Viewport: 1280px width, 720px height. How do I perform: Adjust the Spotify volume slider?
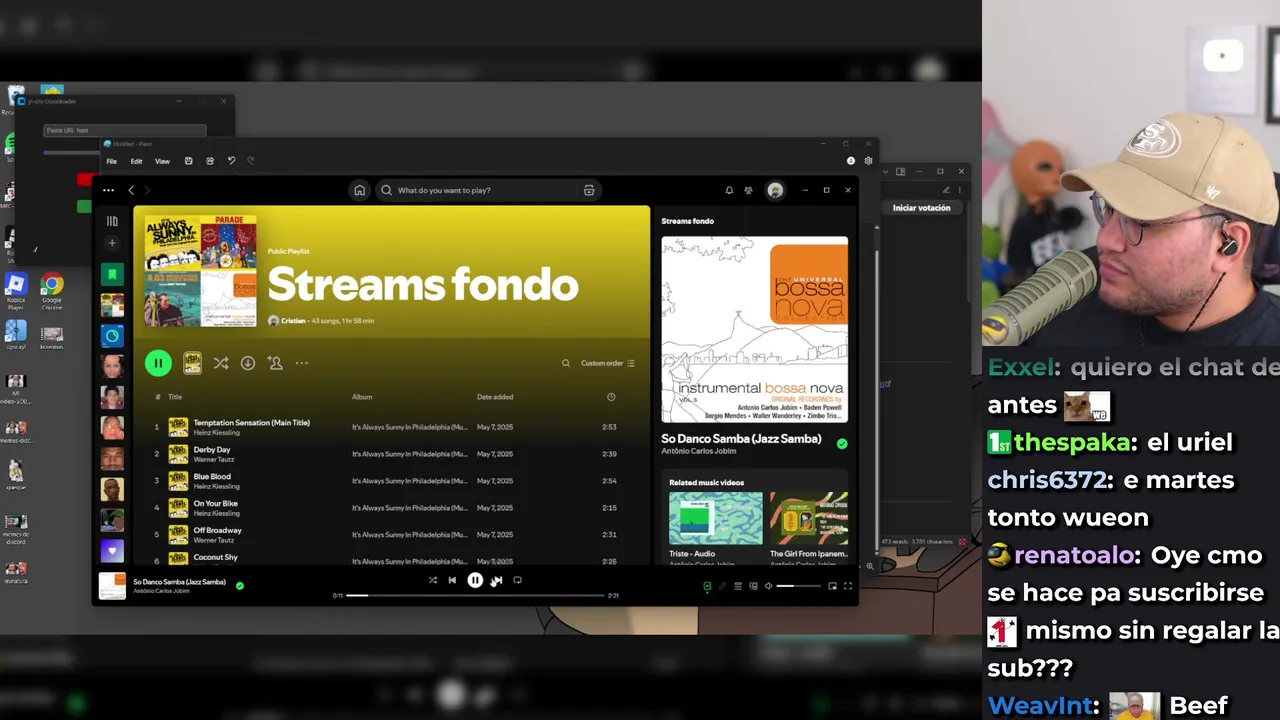pos(799,586)
